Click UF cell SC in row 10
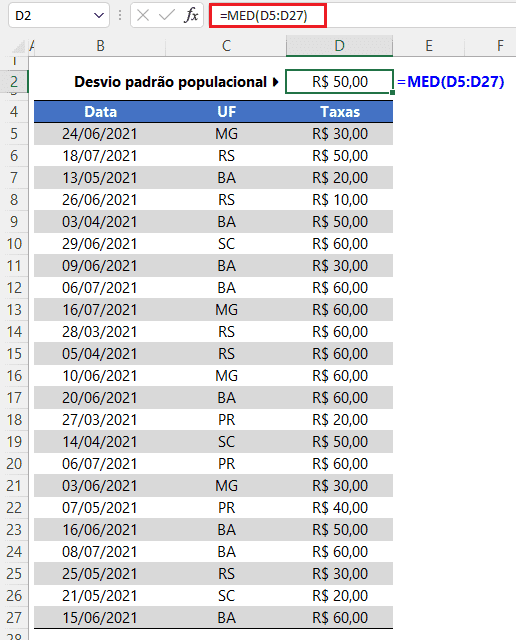Image resolution: width=516 pixels, height=640 pixels. point(226,244)
